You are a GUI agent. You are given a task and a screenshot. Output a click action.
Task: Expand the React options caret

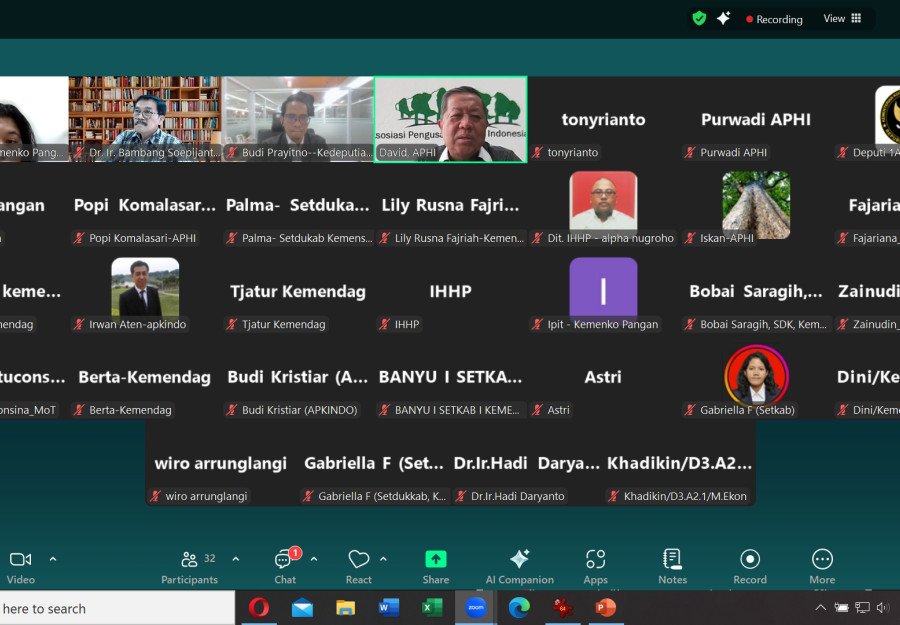click(383, 558)
